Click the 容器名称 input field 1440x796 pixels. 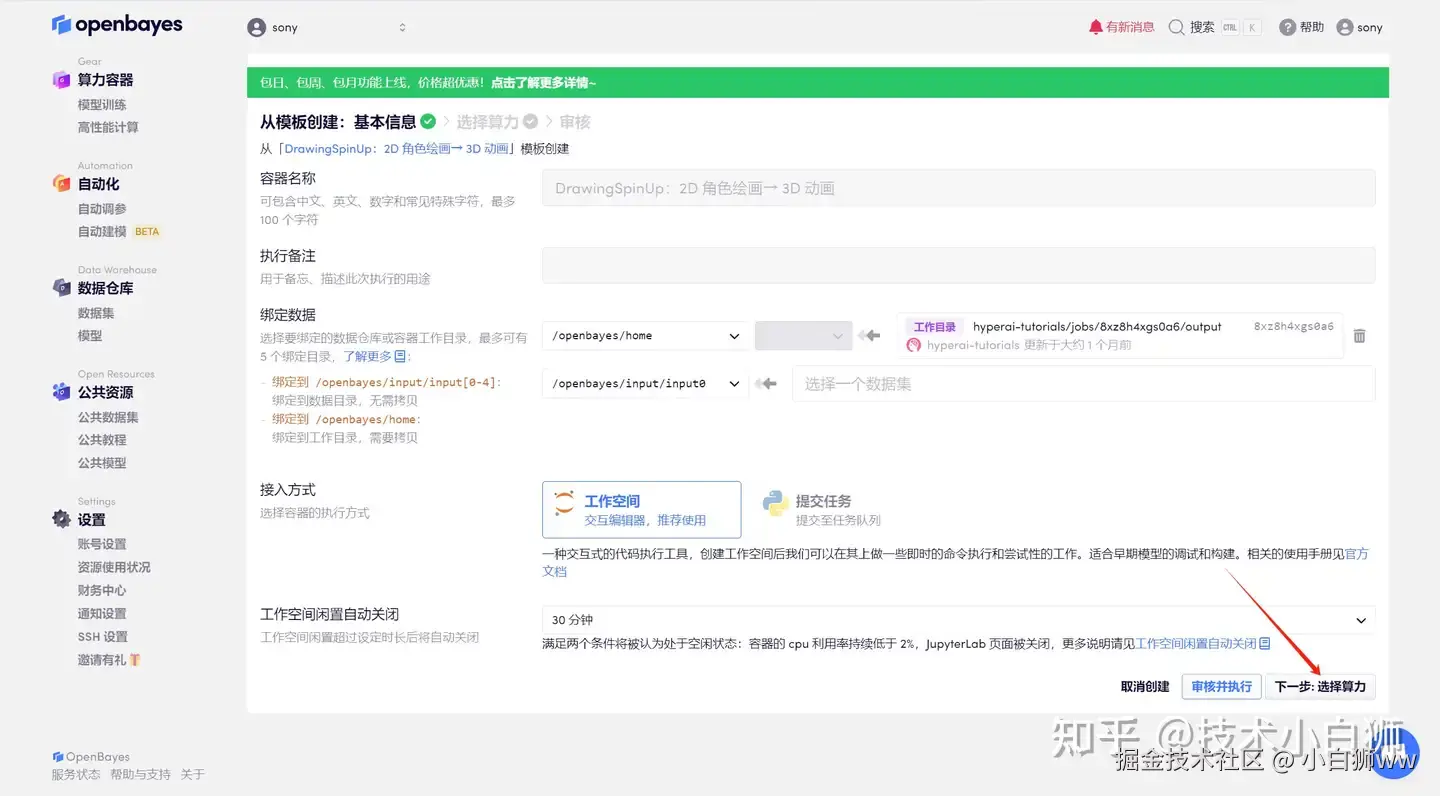point(958,188)
